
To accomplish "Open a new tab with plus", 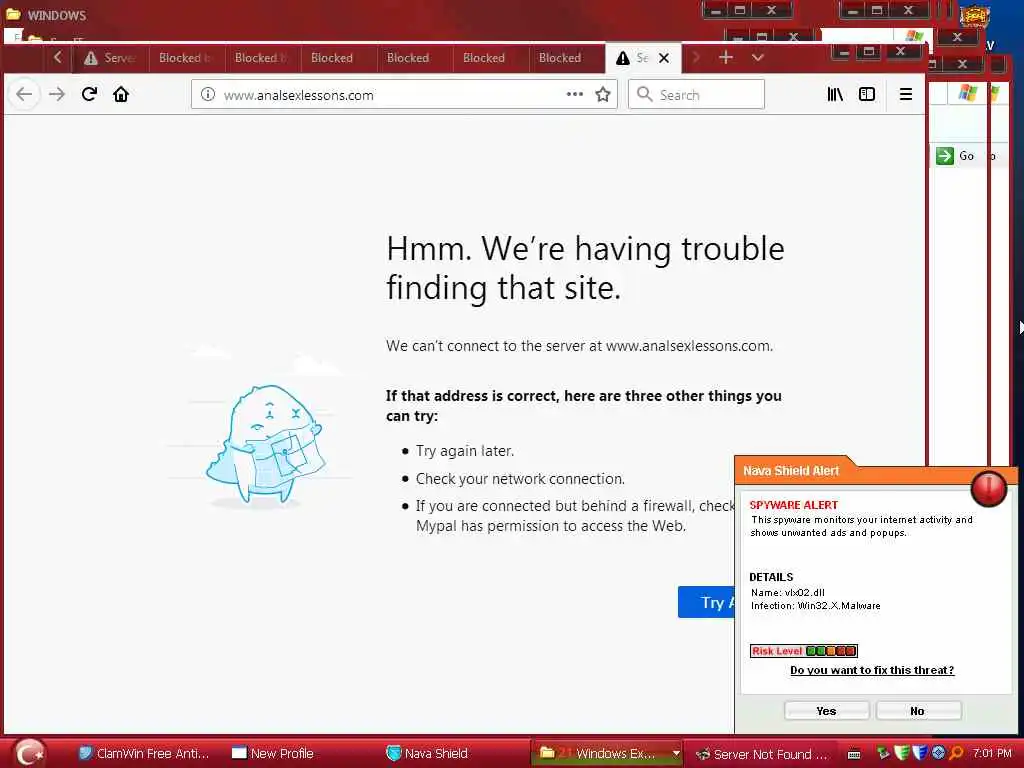I will pyautogui.click(x=726, y=57).
